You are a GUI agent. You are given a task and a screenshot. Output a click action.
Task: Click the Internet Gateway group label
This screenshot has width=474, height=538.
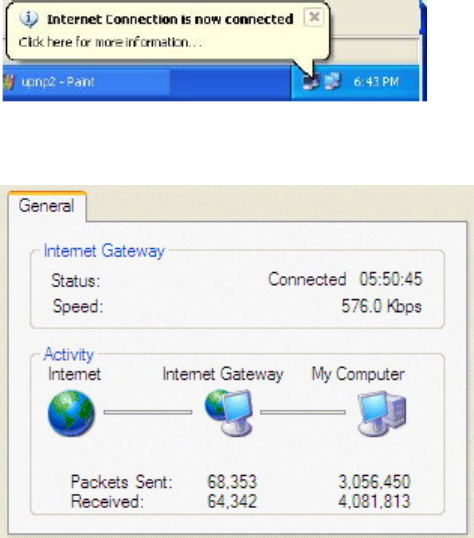(x=104, y=251)
